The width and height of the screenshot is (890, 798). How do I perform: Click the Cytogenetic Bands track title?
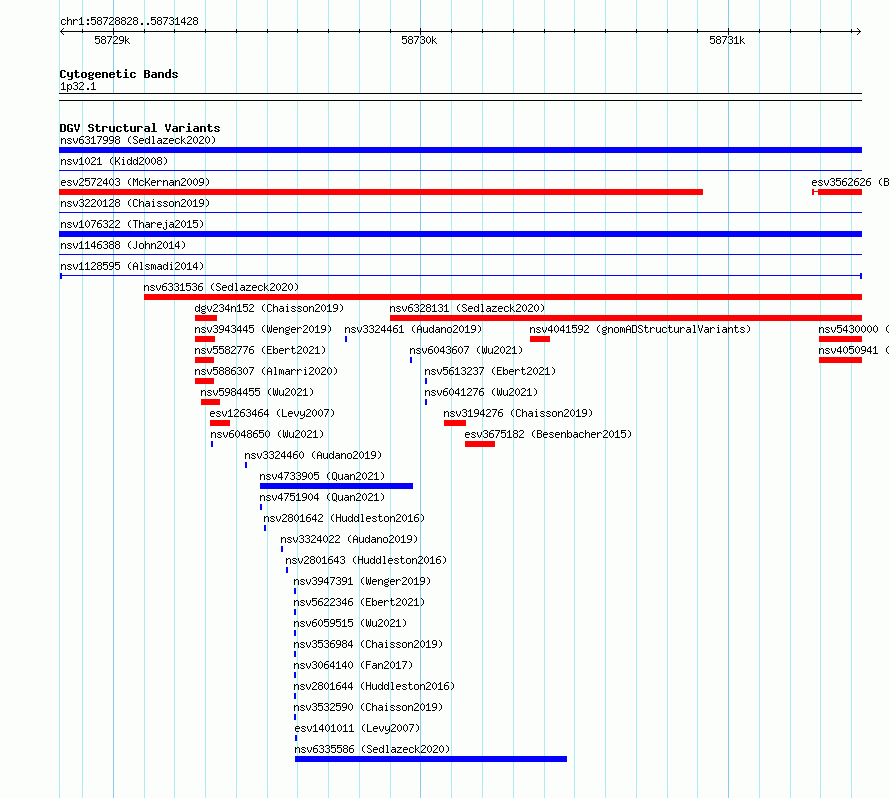(x=119, y=74)
